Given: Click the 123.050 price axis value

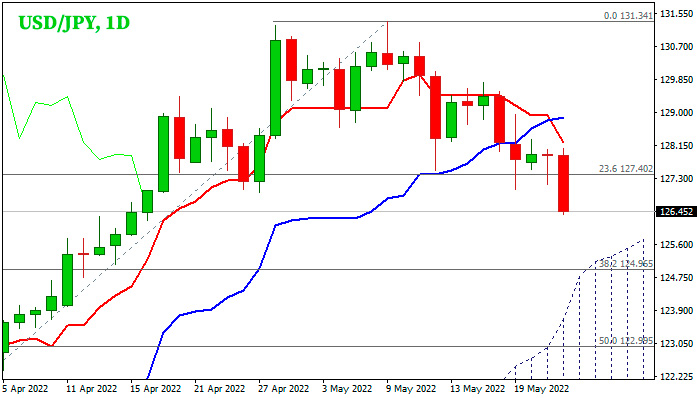Looking at the screenshot, I should pyautogui.click(x=677, y=343).
